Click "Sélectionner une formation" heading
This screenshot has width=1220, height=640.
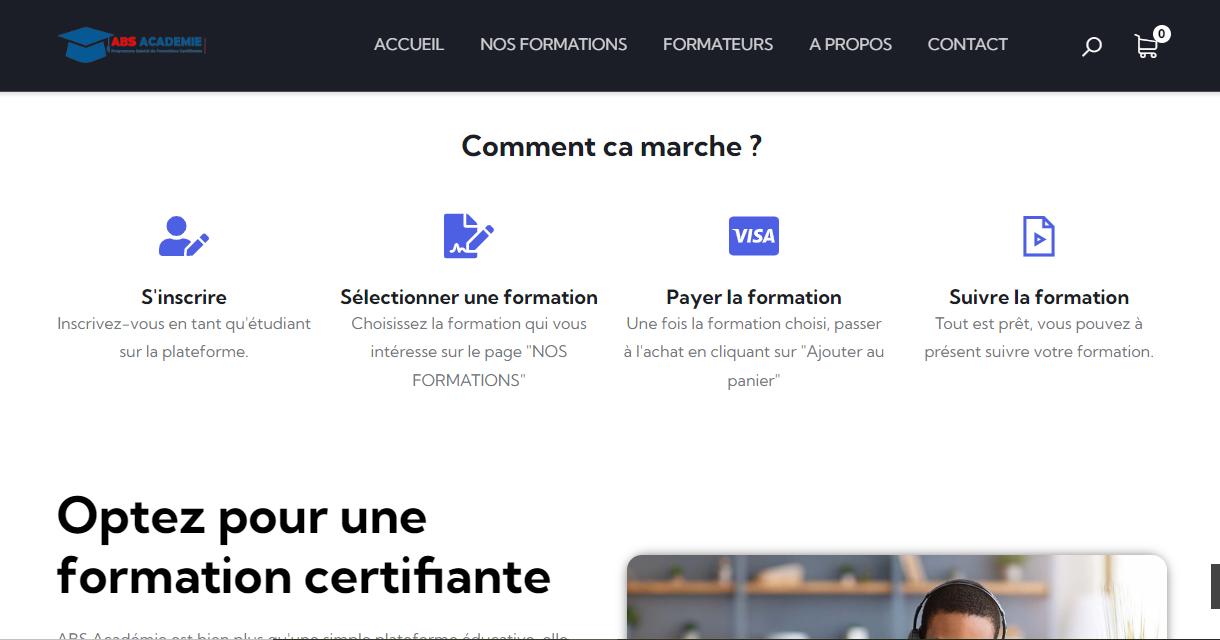click(469, 297)
